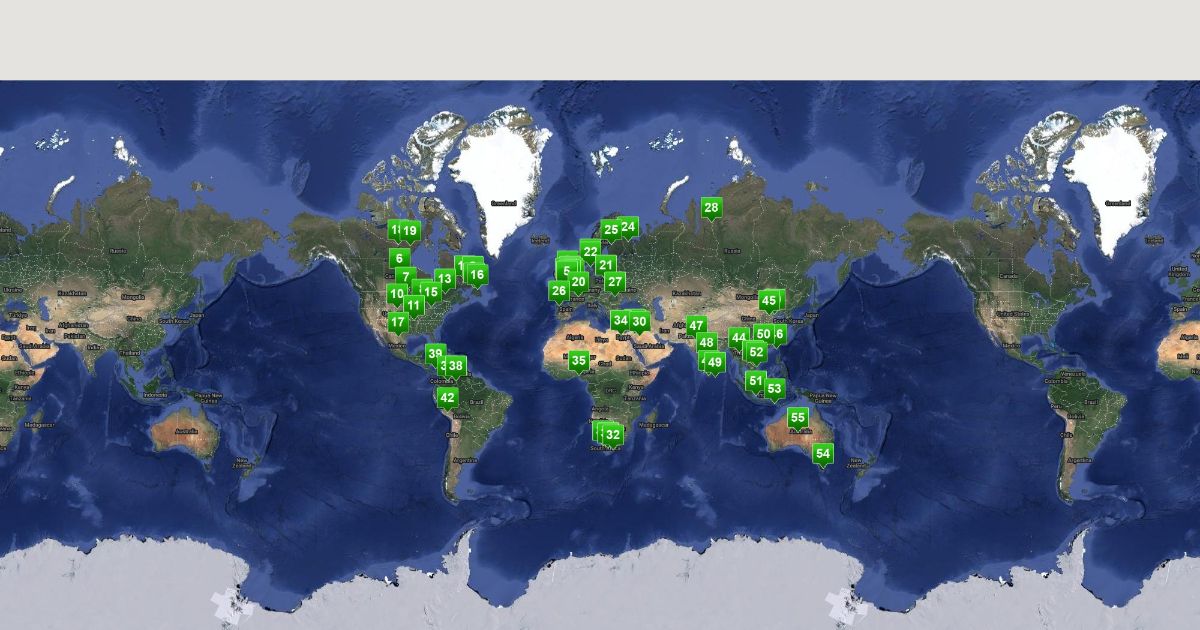Select marker 19 in northern Canada

[410, 231]
